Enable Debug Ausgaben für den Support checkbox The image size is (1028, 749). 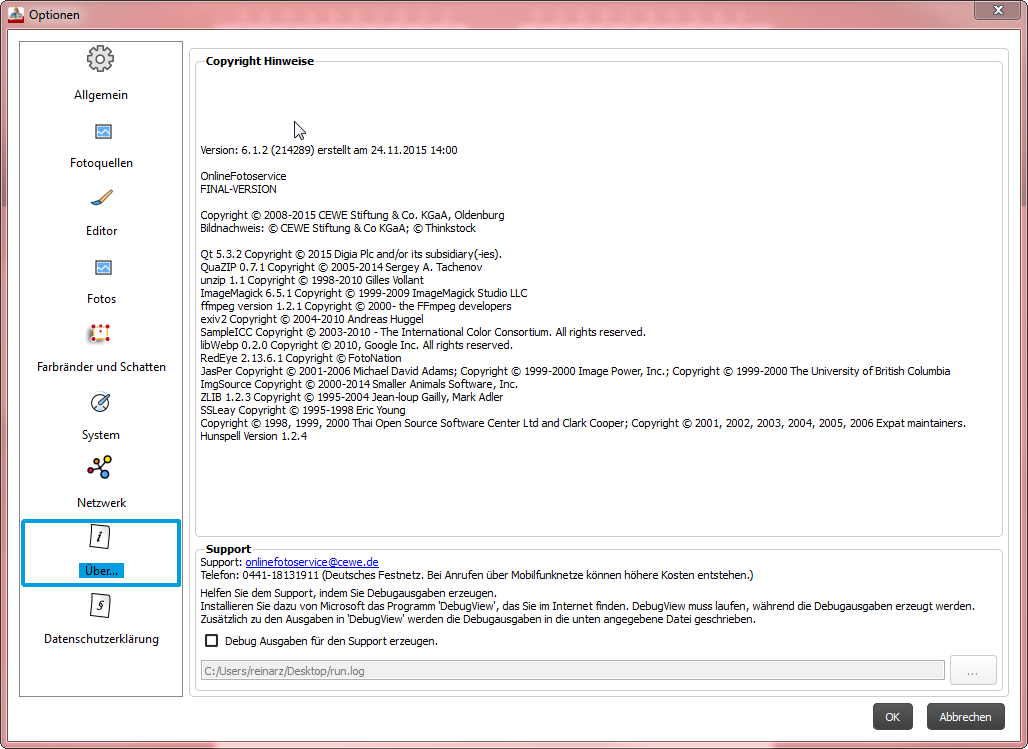click(212, 641)
